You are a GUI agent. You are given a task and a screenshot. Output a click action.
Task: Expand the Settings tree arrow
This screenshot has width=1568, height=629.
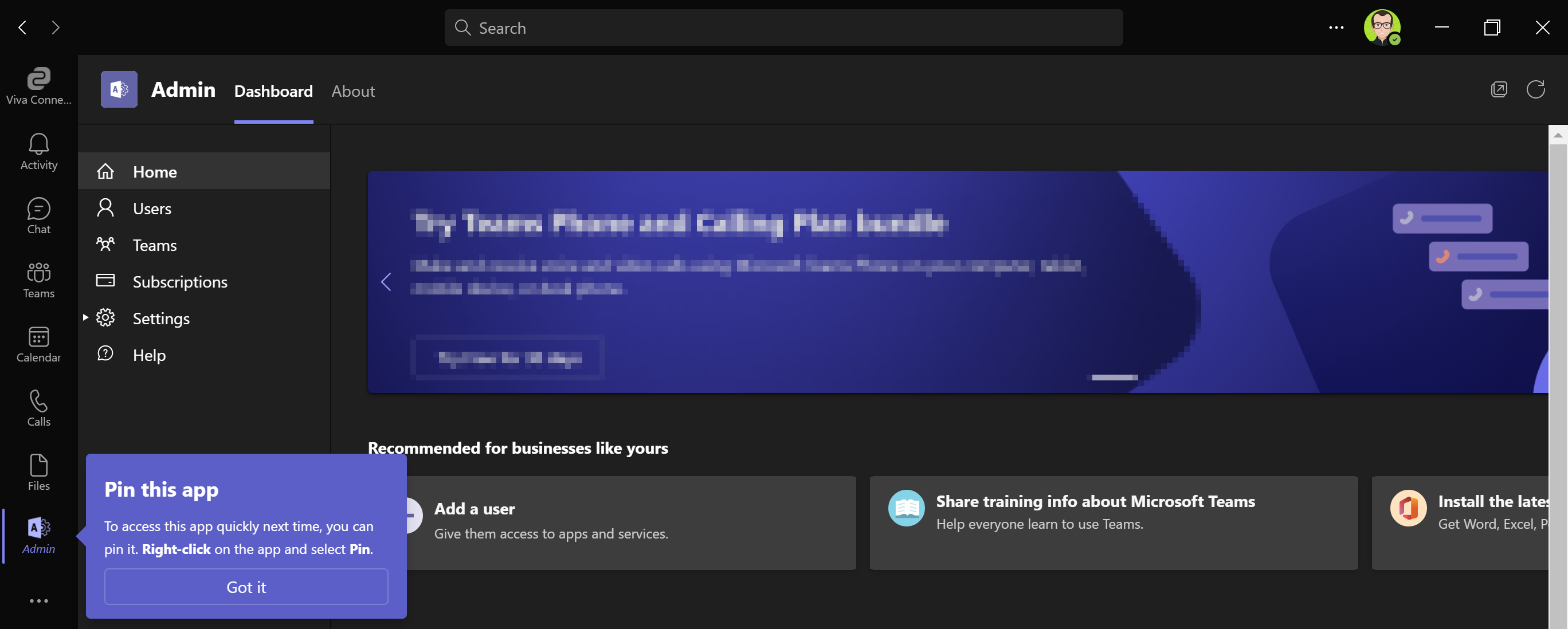85,317
